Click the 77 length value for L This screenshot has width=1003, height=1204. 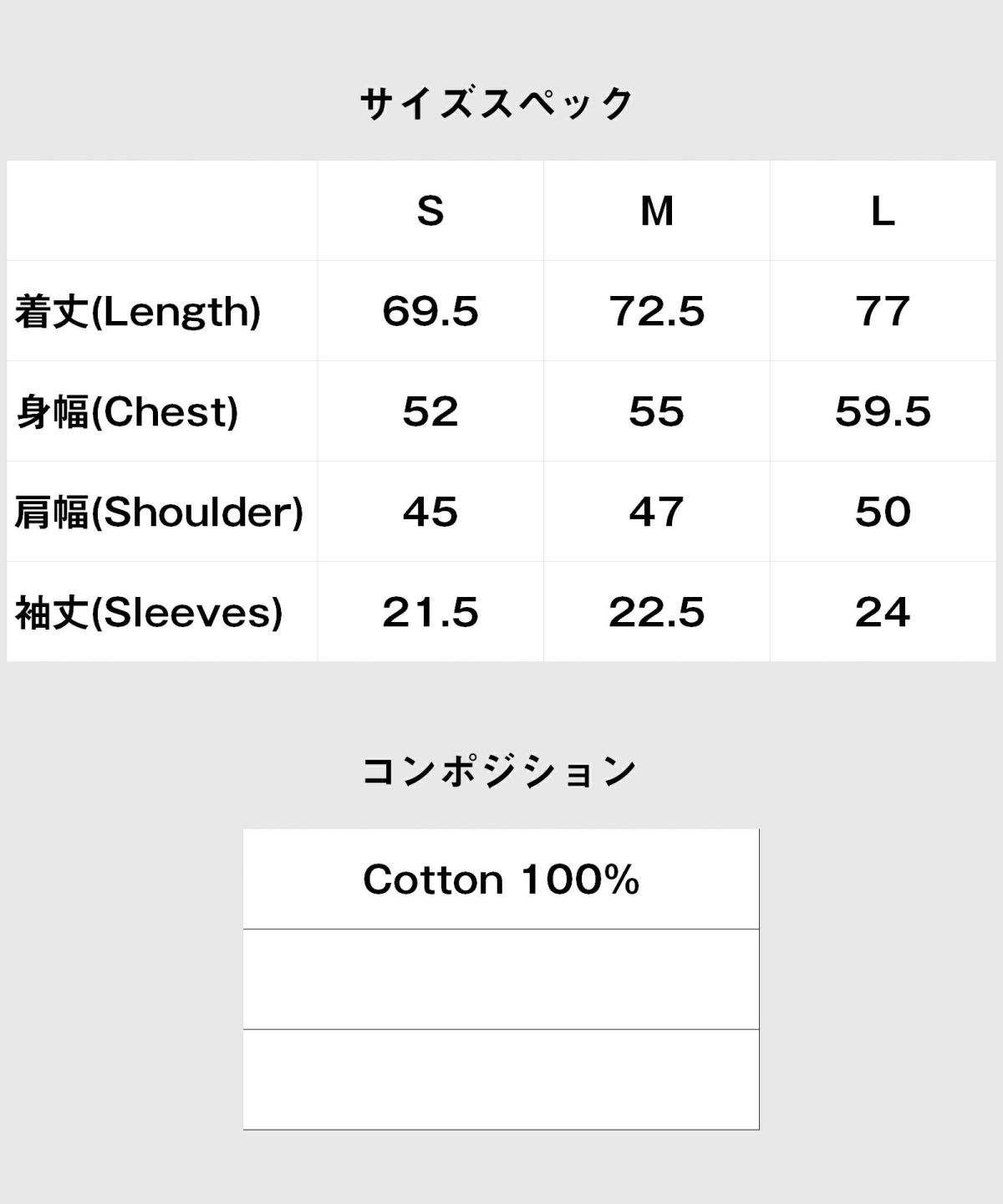point(883,312)
